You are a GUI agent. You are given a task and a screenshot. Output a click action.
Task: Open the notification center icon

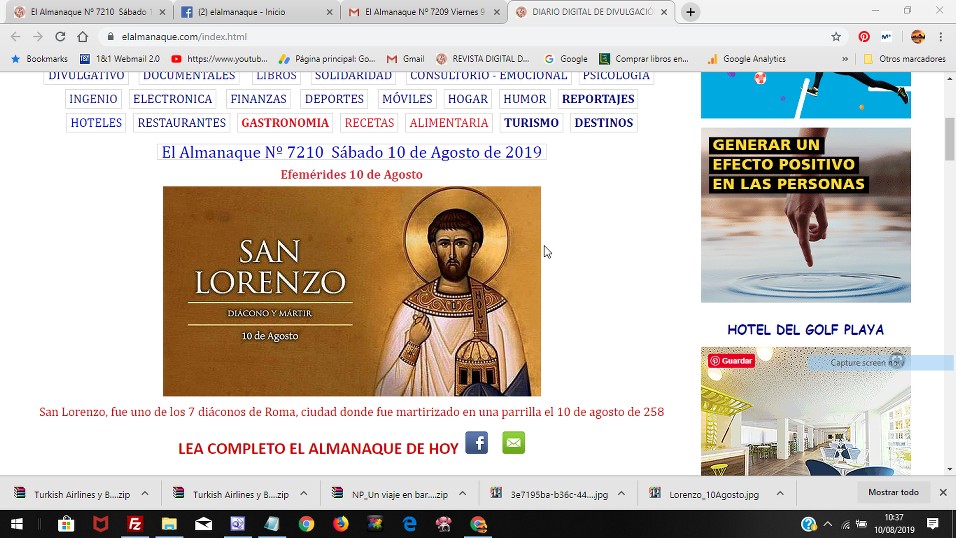click(x=932, y=524)
